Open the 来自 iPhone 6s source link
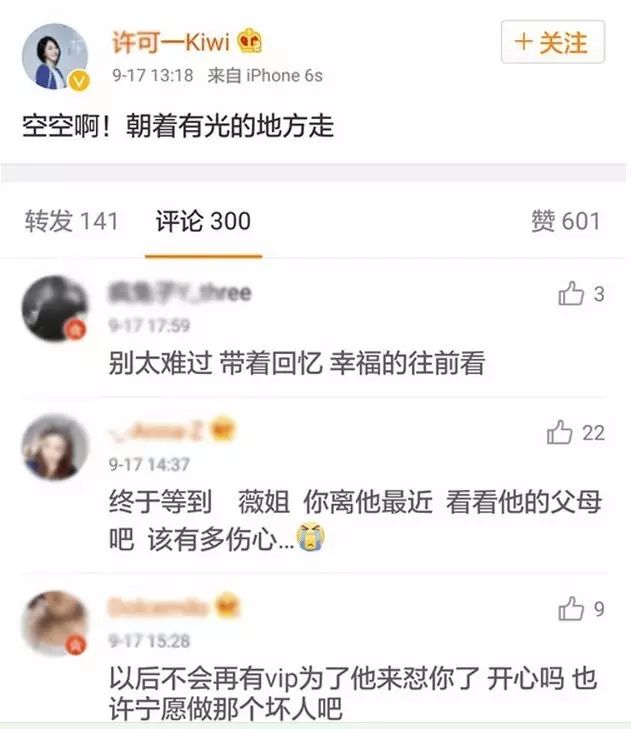Screen dimensions: 631x729 pyautogui.click(x=265, y=75)
